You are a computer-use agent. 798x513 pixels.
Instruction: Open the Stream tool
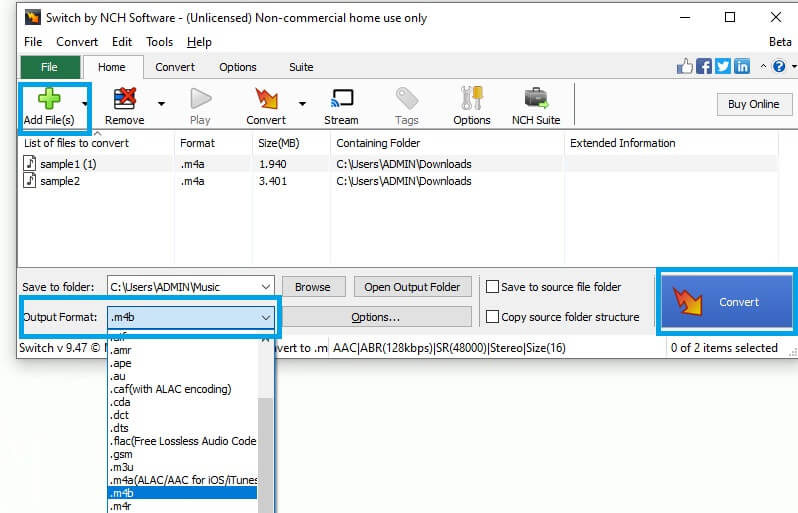[341, 99]
